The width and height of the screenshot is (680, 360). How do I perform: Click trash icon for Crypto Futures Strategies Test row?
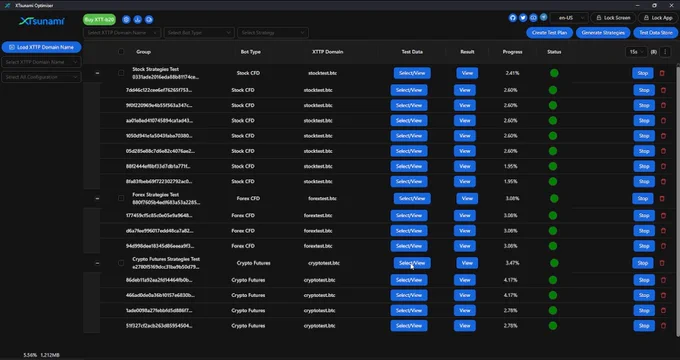coord(662,263)
